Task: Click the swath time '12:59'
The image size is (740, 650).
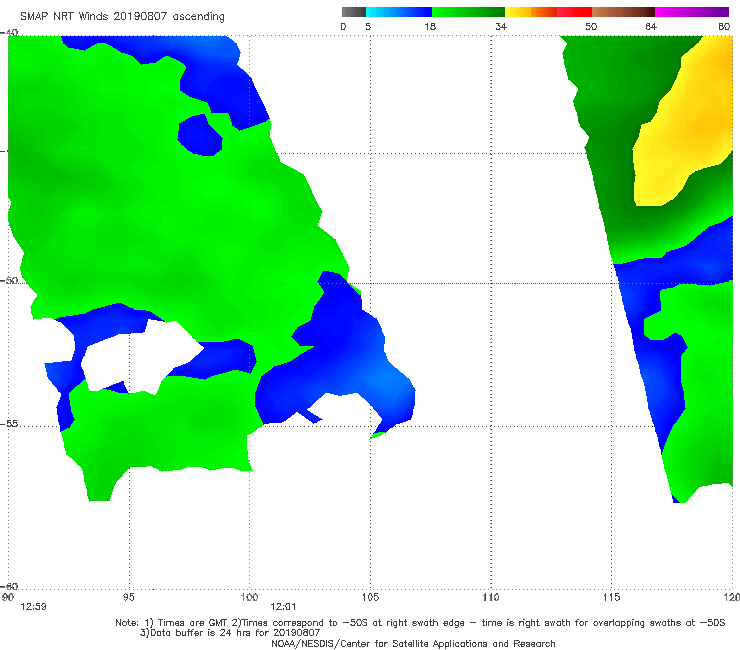Action: pyautogui.click(x=33, y=607)
